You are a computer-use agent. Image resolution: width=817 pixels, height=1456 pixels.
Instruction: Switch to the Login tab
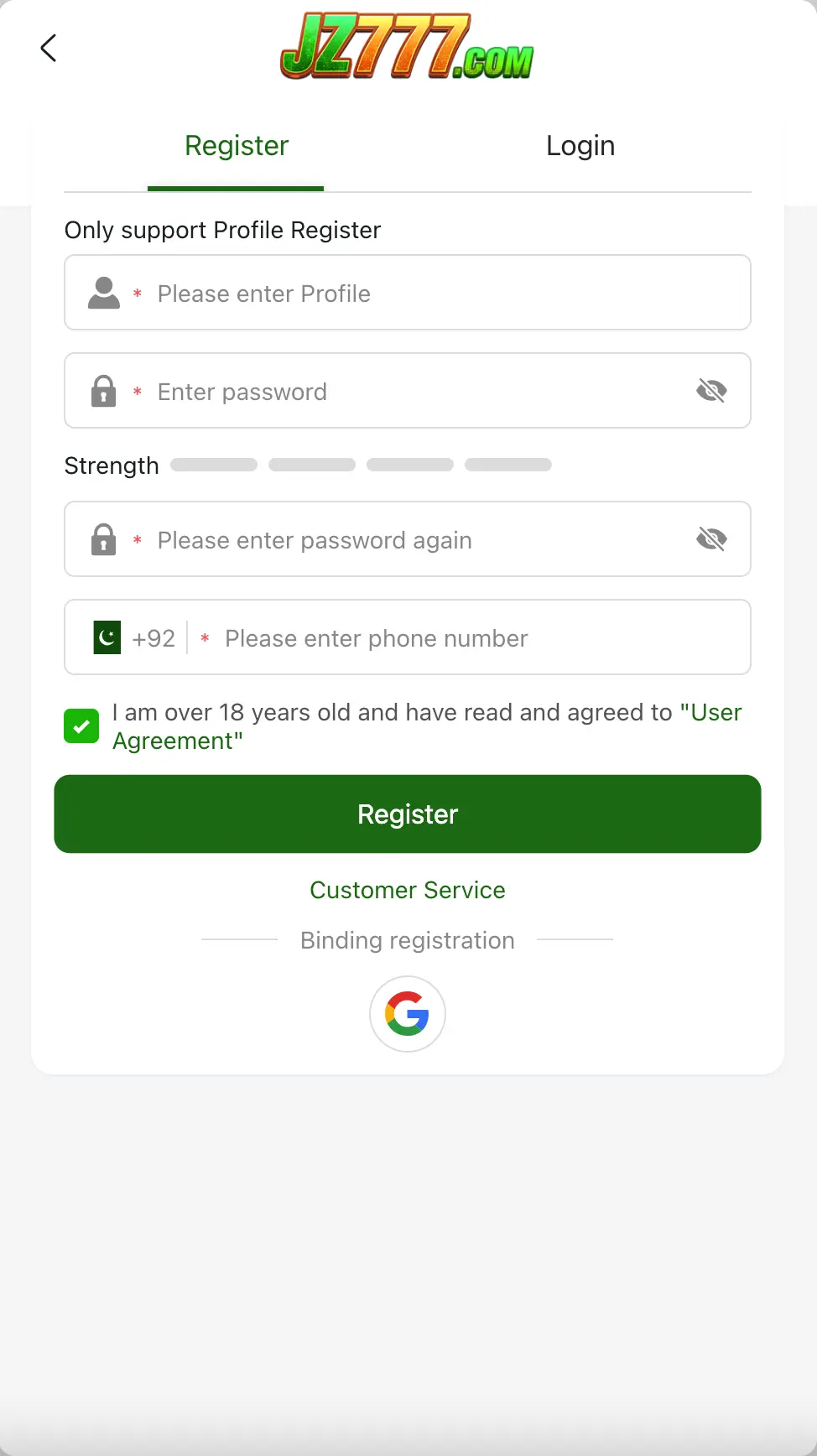point(580,146)
